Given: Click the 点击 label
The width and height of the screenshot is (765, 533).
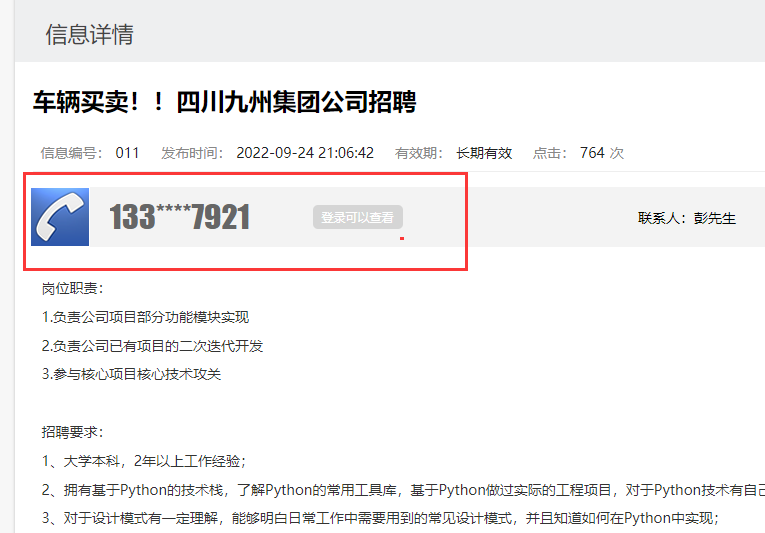Looking at the screenshot, I should pos(549,153).
